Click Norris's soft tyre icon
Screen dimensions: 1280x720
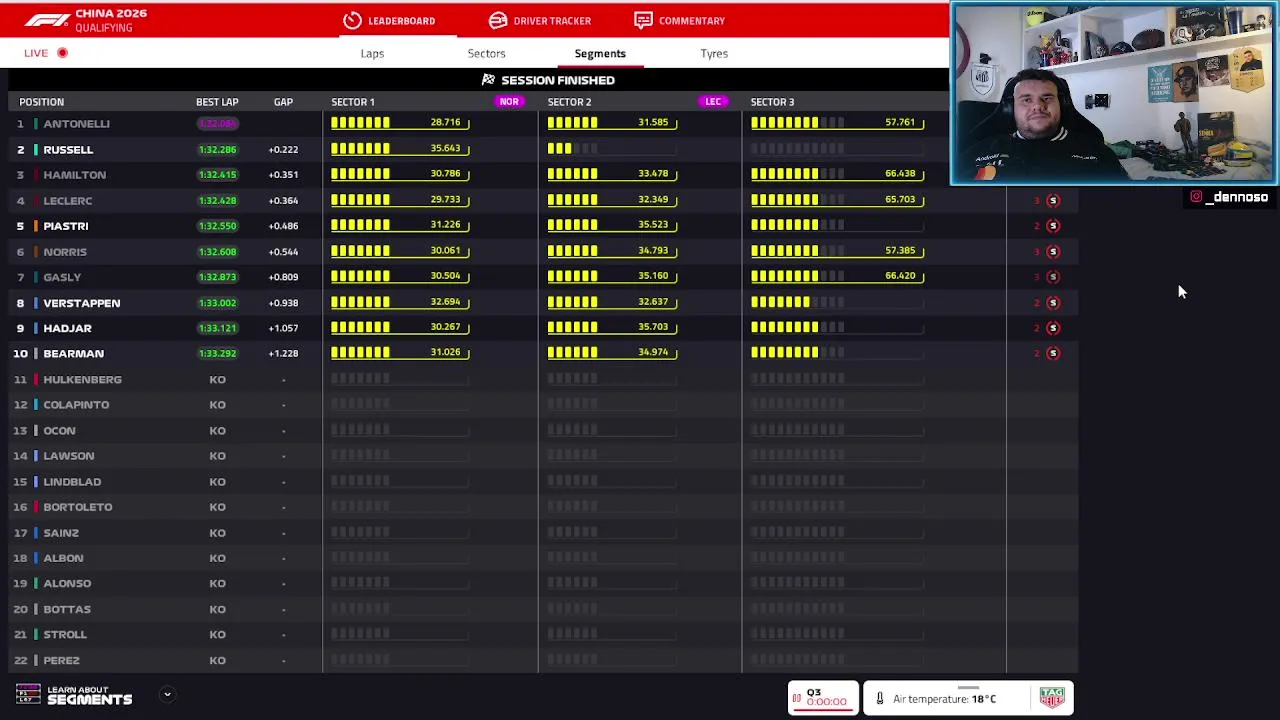tap(1052, 251)
